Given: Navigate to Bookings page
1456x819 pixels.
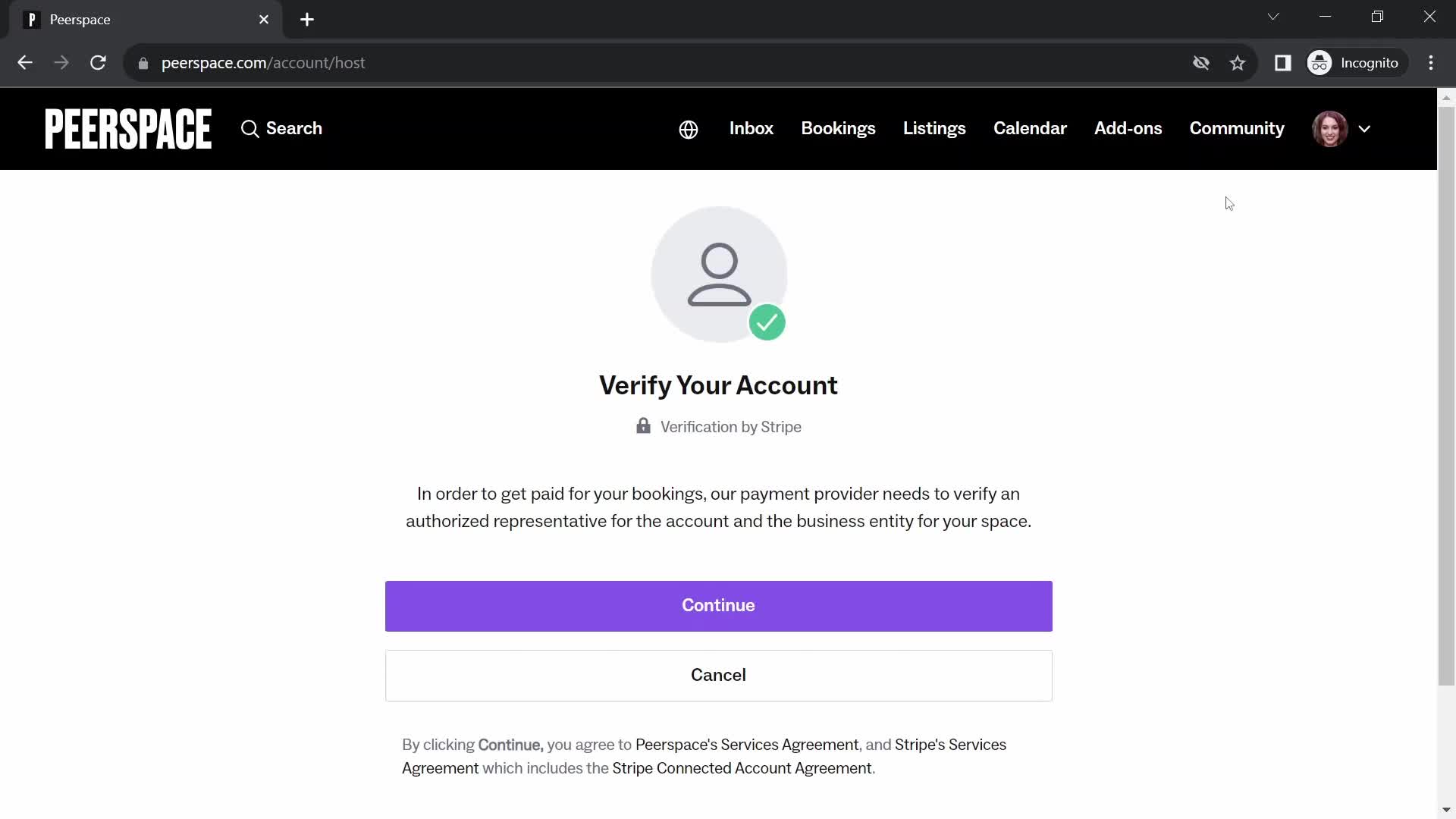Looking at the screenshot, I should (838, 128).
